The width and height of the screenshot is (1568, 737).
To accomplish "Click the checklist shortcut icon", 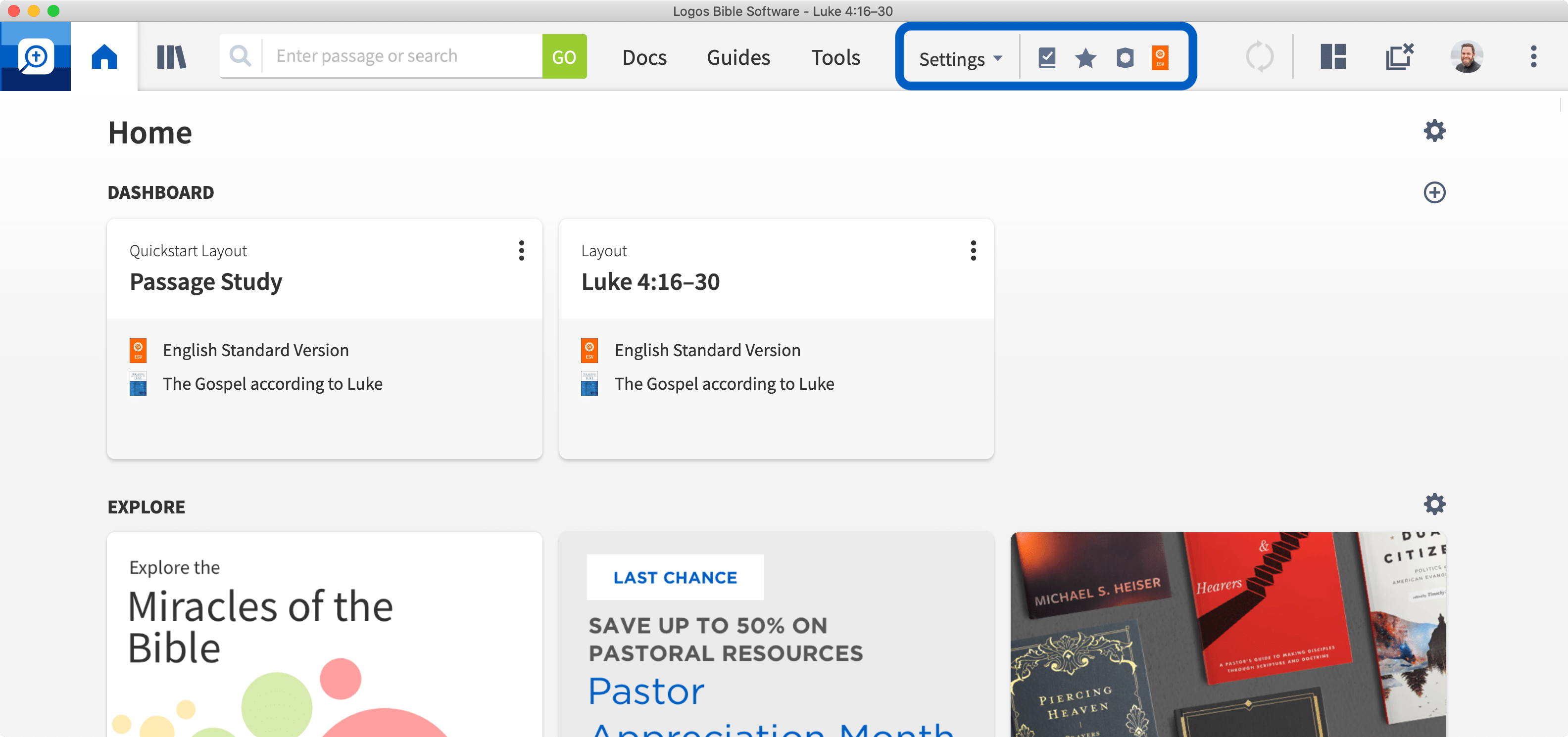I will coord(1047,58).
